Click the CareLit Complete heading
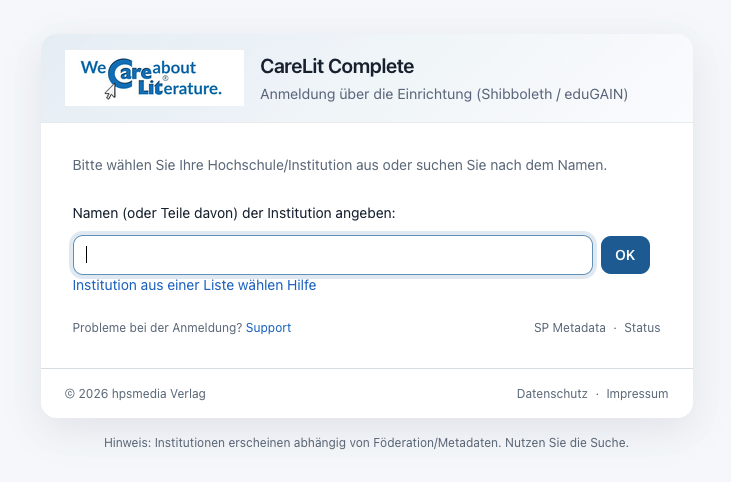This screenshot has width=731, height=482. (337, 67)
